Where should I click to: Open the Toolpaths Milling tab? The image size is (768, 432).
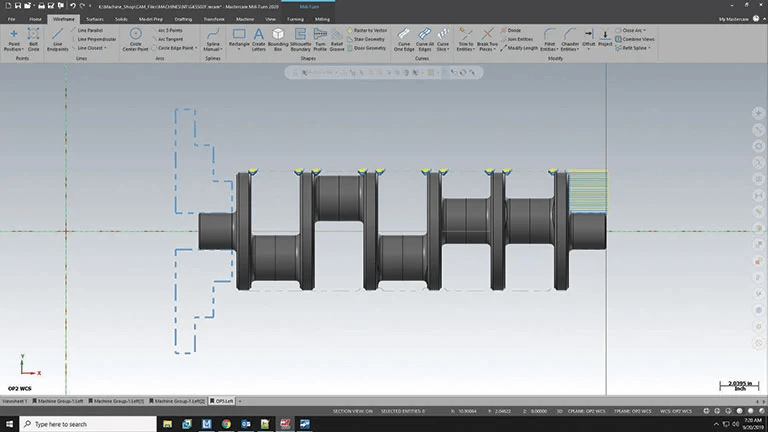(323, 19)
